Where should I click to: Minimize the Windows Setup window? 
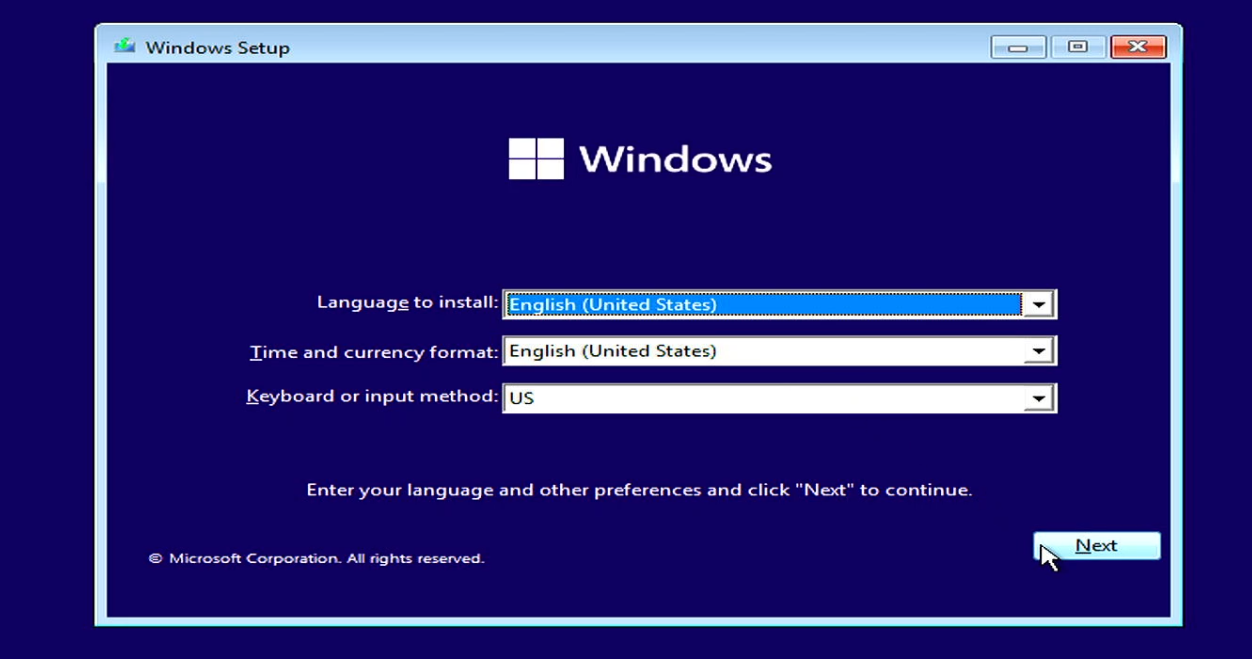(x=1018, y=47)
